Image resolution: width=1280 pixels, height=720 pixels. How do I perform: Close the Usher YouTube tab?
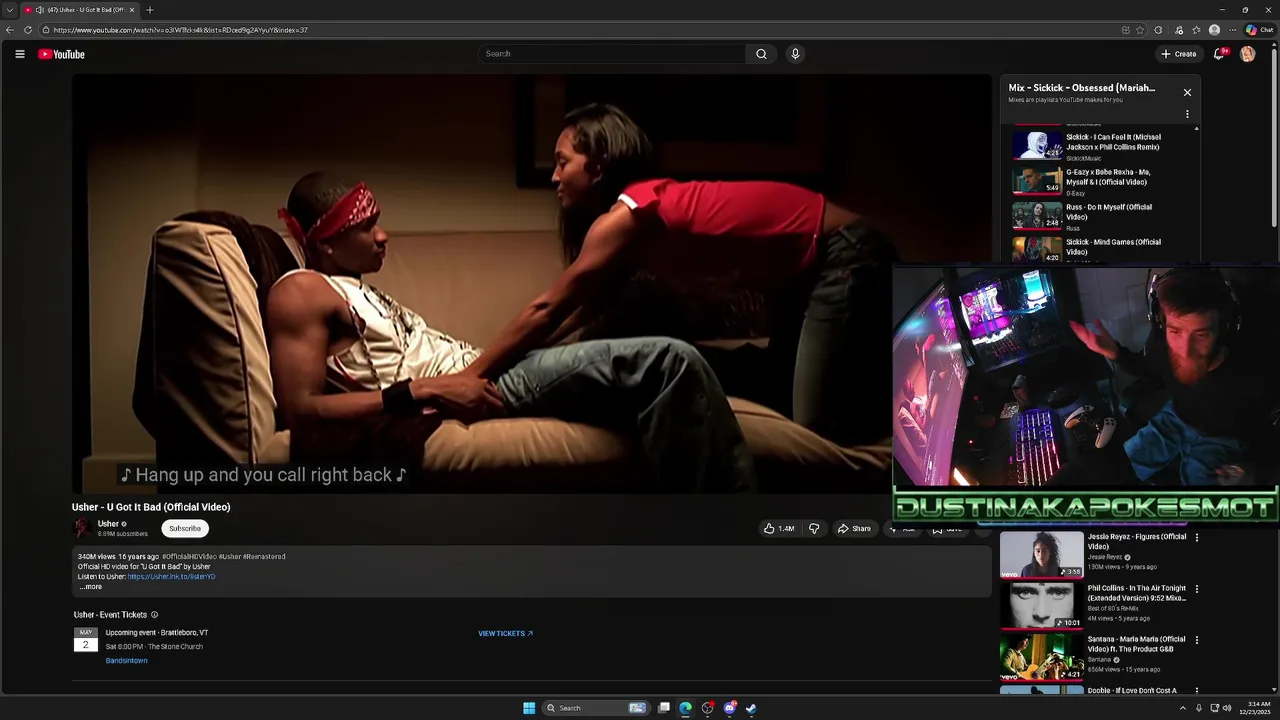(x=132, y=10)
